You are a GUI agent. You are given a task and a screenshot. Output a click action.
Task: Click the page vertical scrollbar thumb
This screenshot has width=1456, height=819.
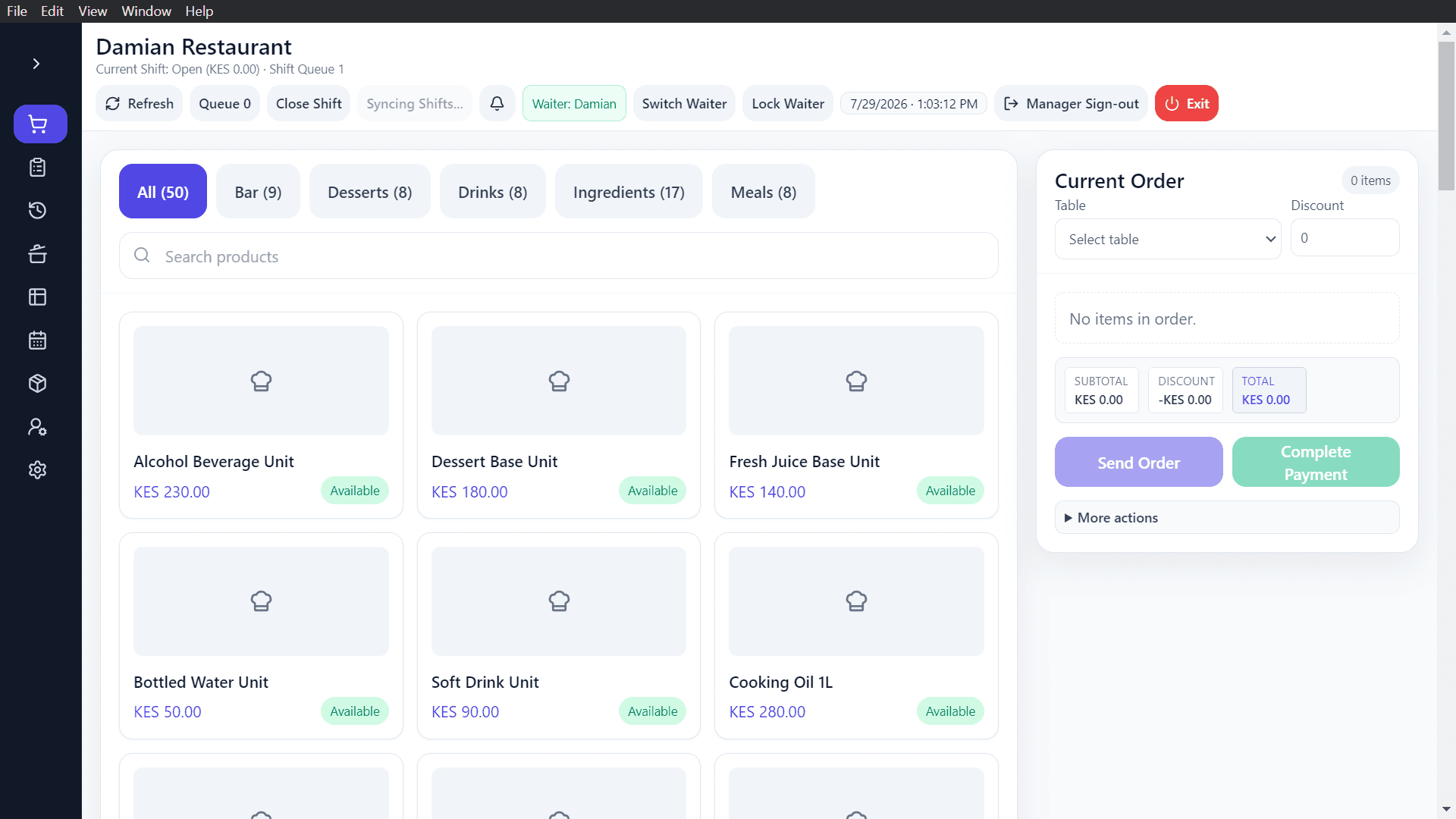click(1446, 115)
